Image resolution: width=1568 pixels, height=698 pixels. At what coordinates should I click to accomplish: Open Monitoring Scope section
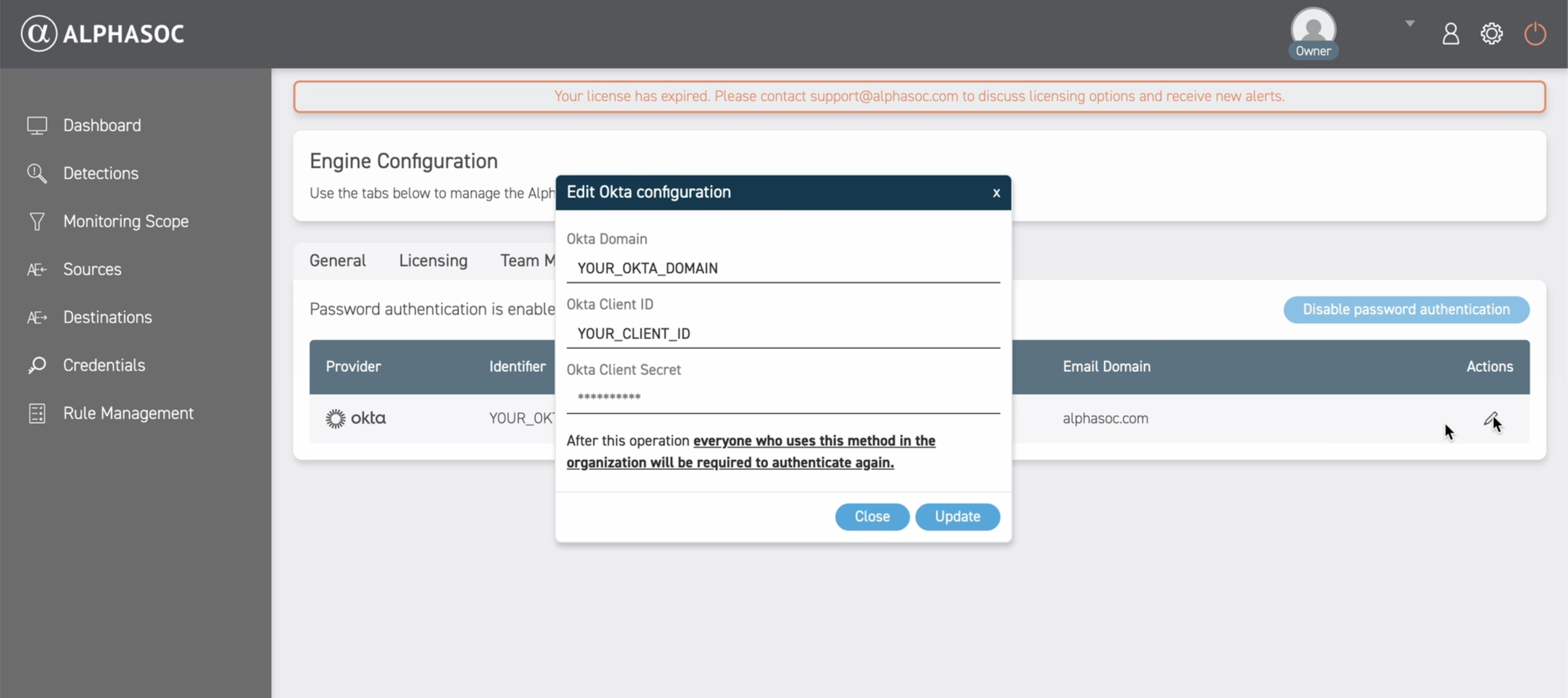(125, 222)
